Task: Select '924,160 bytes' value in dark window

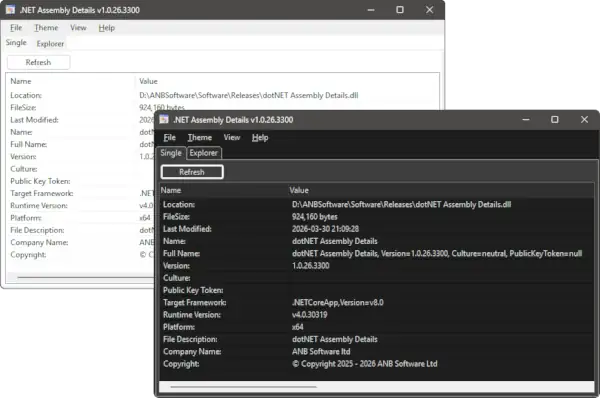Action: (x=315, y=217)
